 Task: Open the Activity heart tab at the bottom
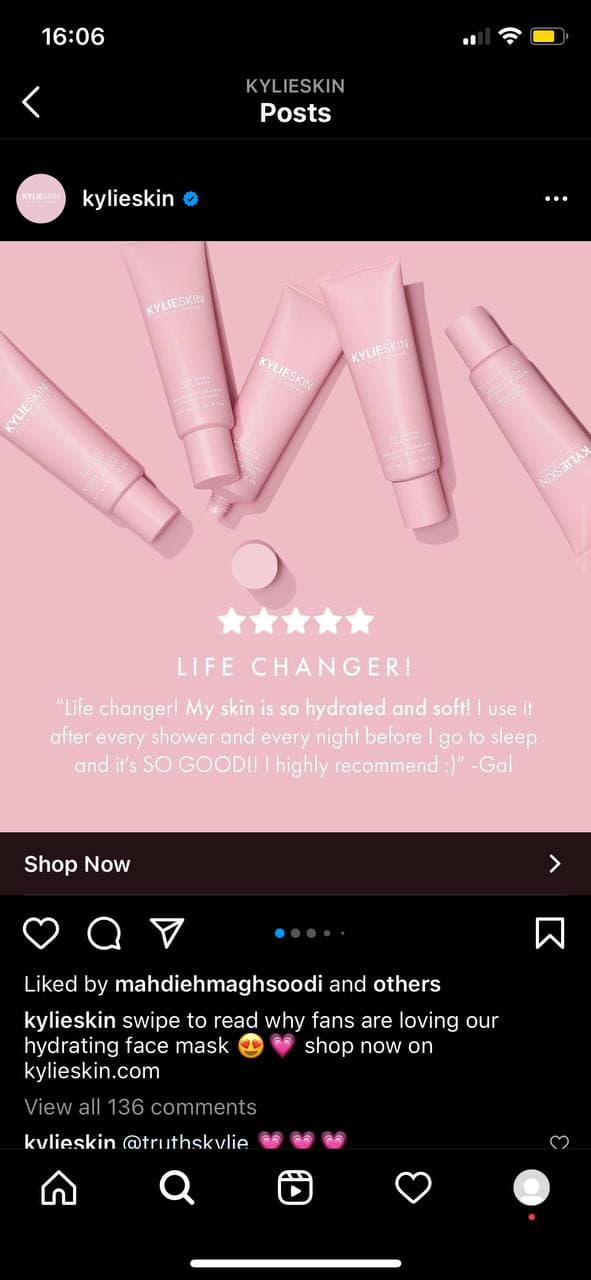click(x=413, y=1188)
